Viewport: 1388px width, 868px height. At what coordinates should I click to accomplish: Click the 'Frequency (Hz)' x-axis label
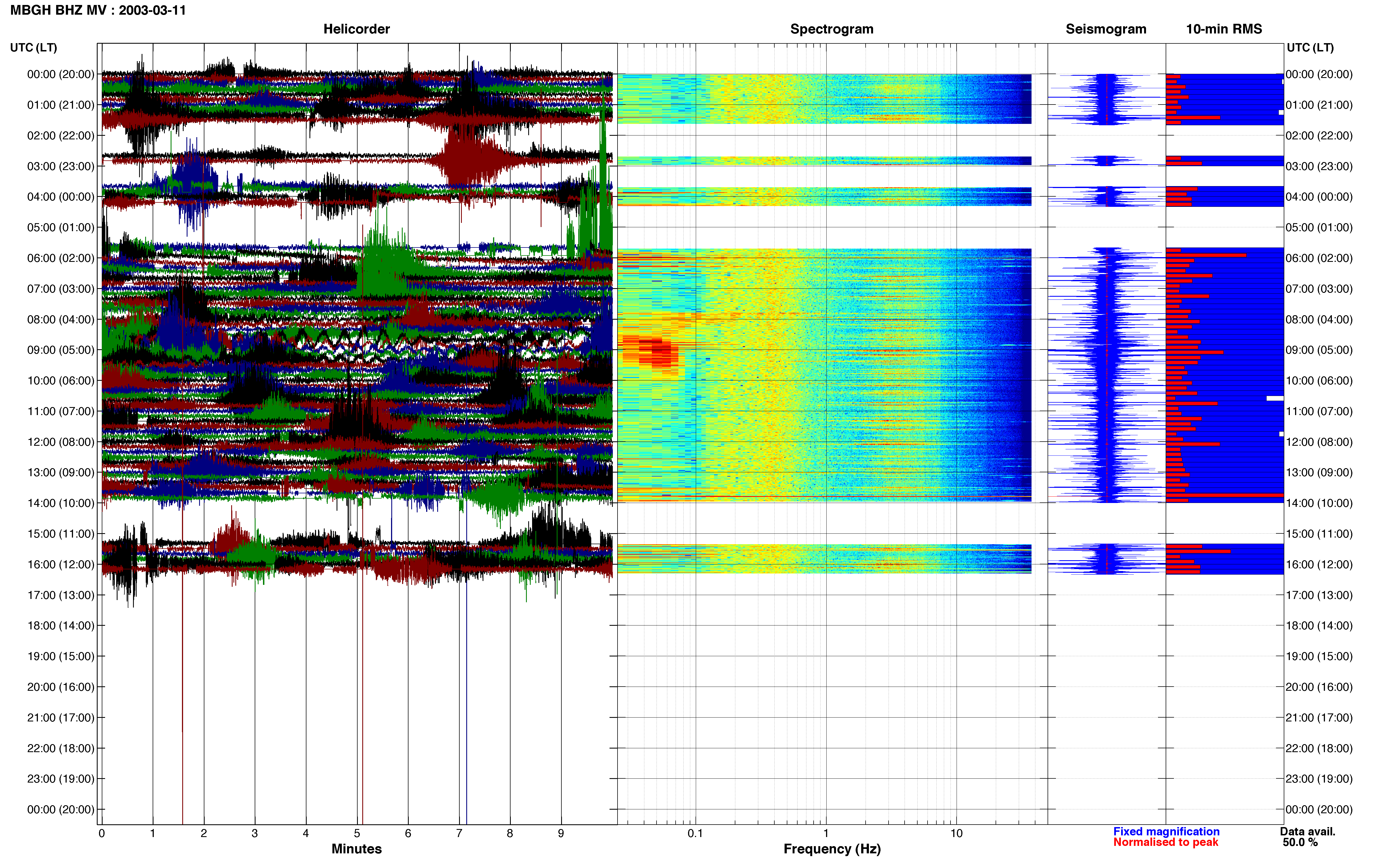coord(832,848)
